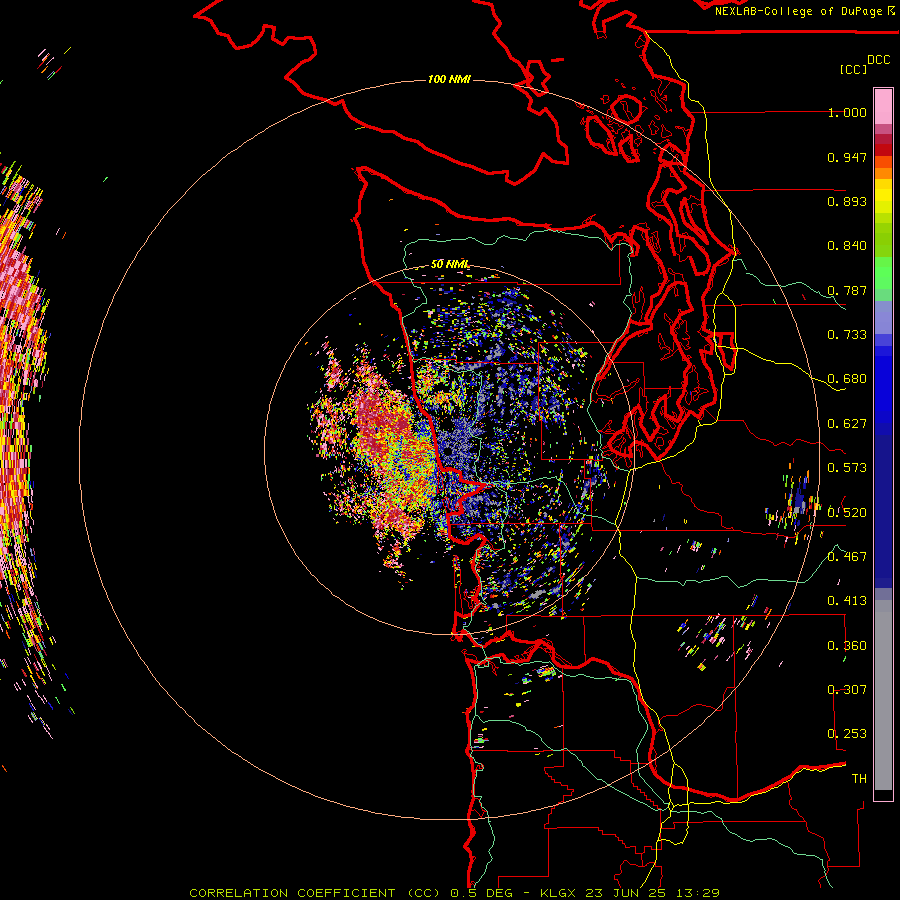Image resolution: width=900 pixels, height=900 pixels.
Task: Click the 0.253 color scale value
Action: pos(847,734)
